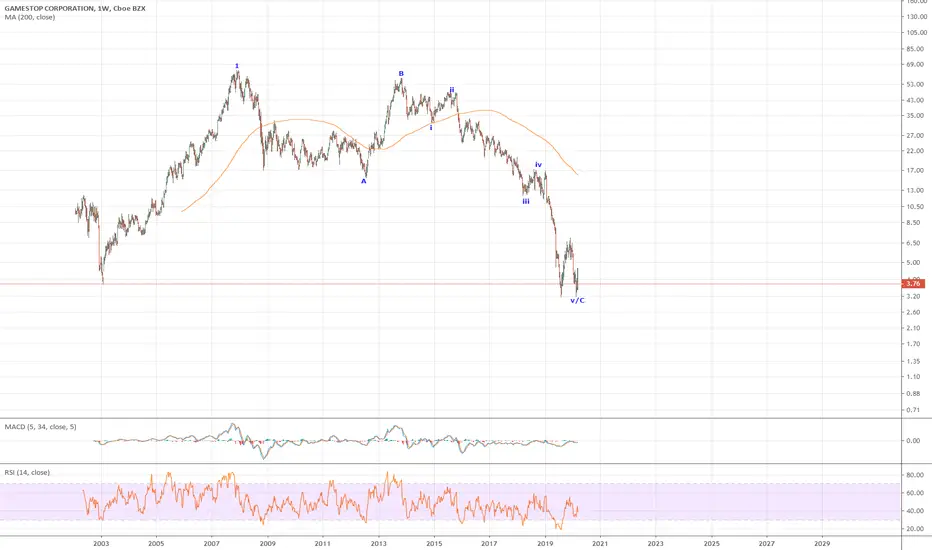932x550 pixels.
Task: Click the 2025 year on time axis
Action: click(x=711, y=543)
